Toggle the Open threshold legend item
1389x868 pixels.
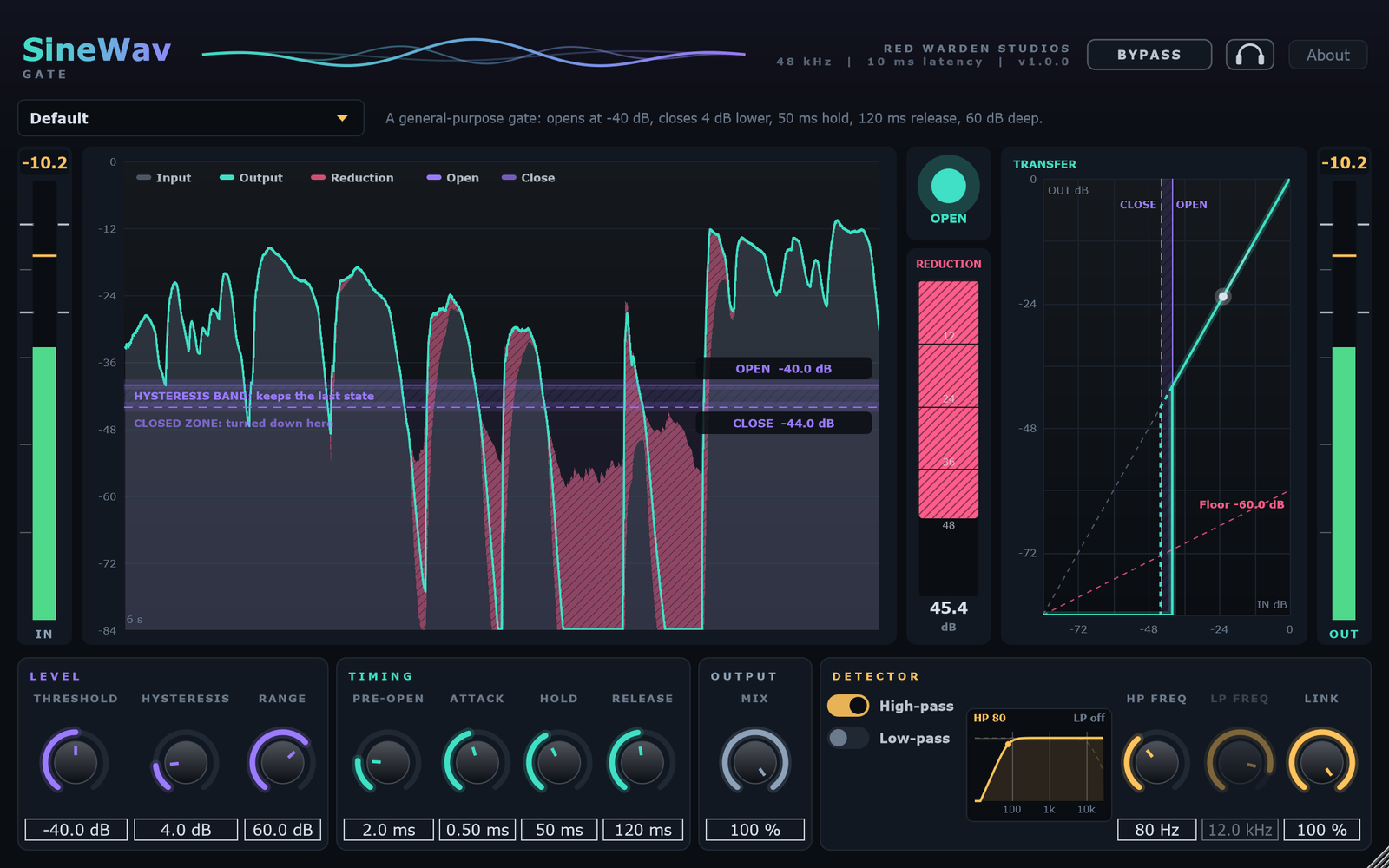click(x=452, y=178)
